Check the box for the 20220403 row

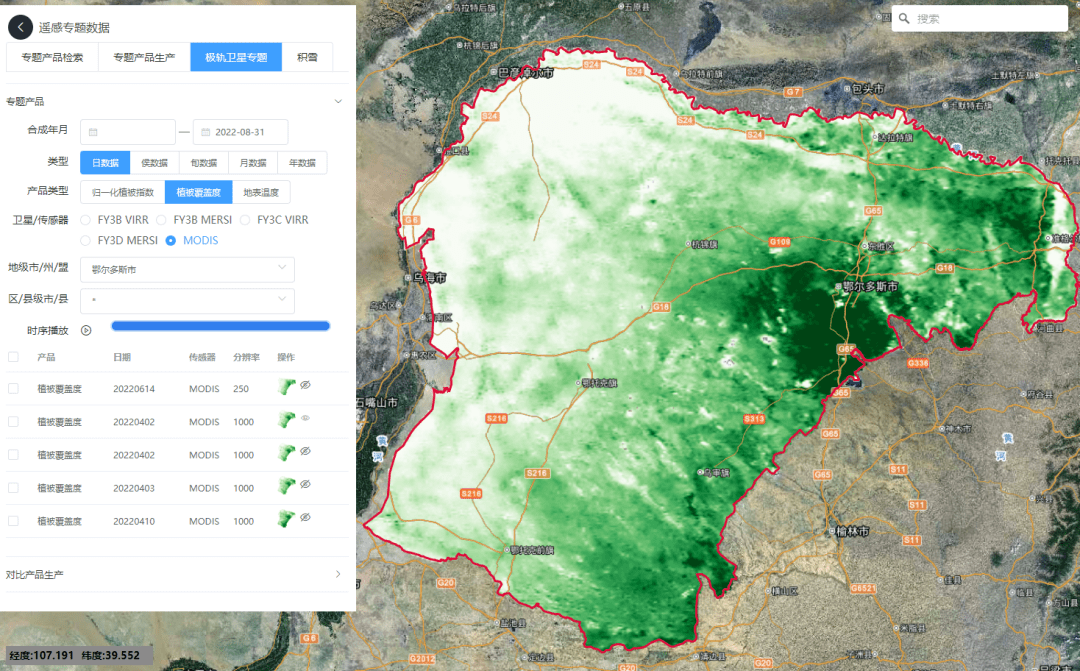[13, 488]
